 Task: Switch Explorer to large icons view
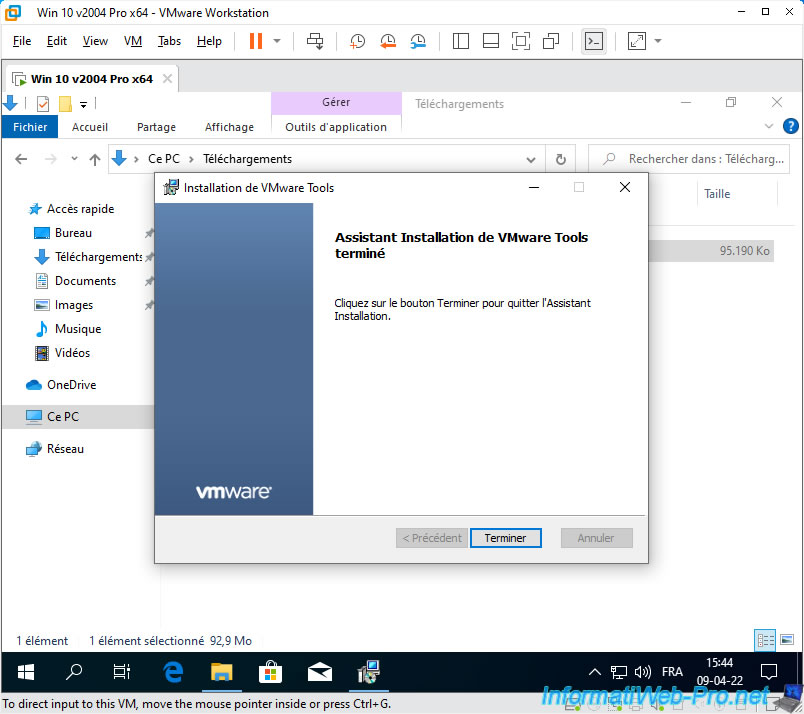coord(787,640)
